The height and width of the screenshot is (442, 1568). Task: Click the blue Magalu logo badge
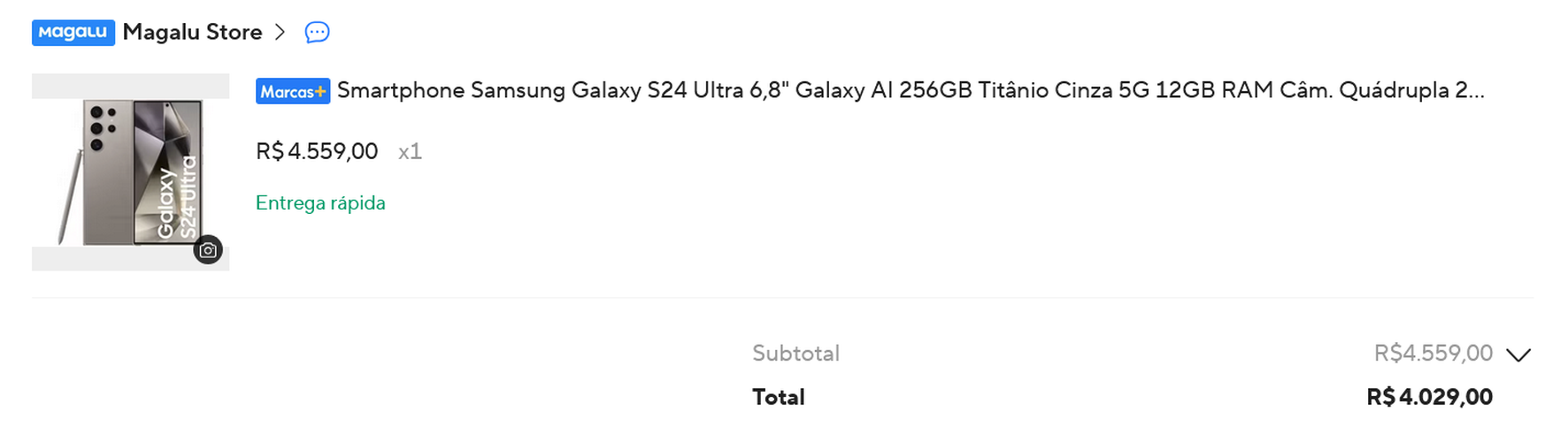click(73, 33)
